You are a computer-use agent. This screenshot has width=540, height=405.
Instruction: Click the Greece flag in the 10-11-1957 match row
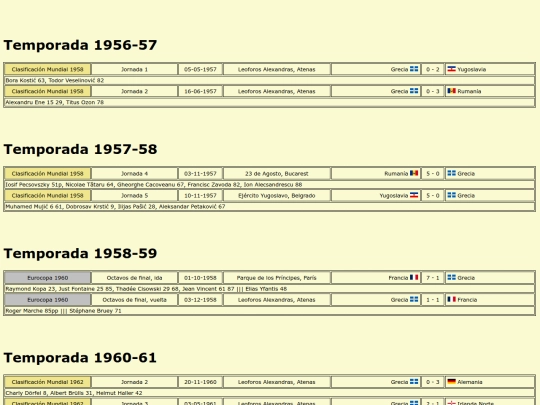[x=451, y=195]
